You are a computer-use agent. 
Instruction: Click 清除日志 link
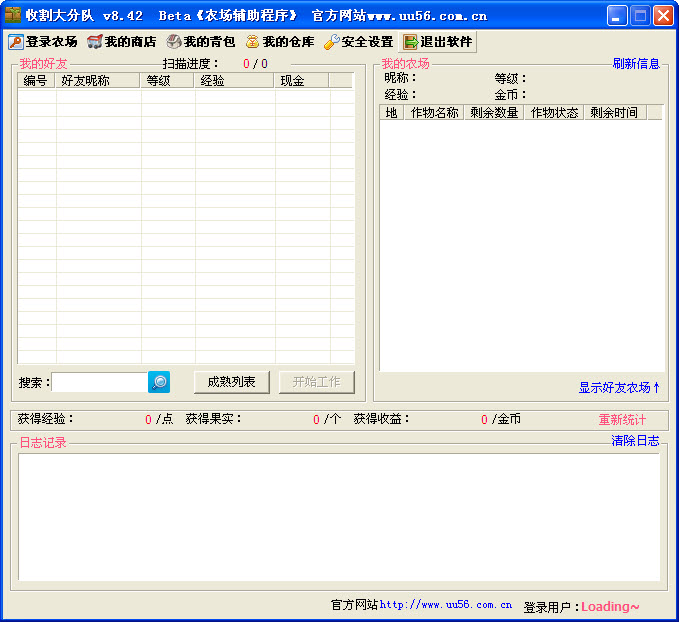tap(635, 441)
